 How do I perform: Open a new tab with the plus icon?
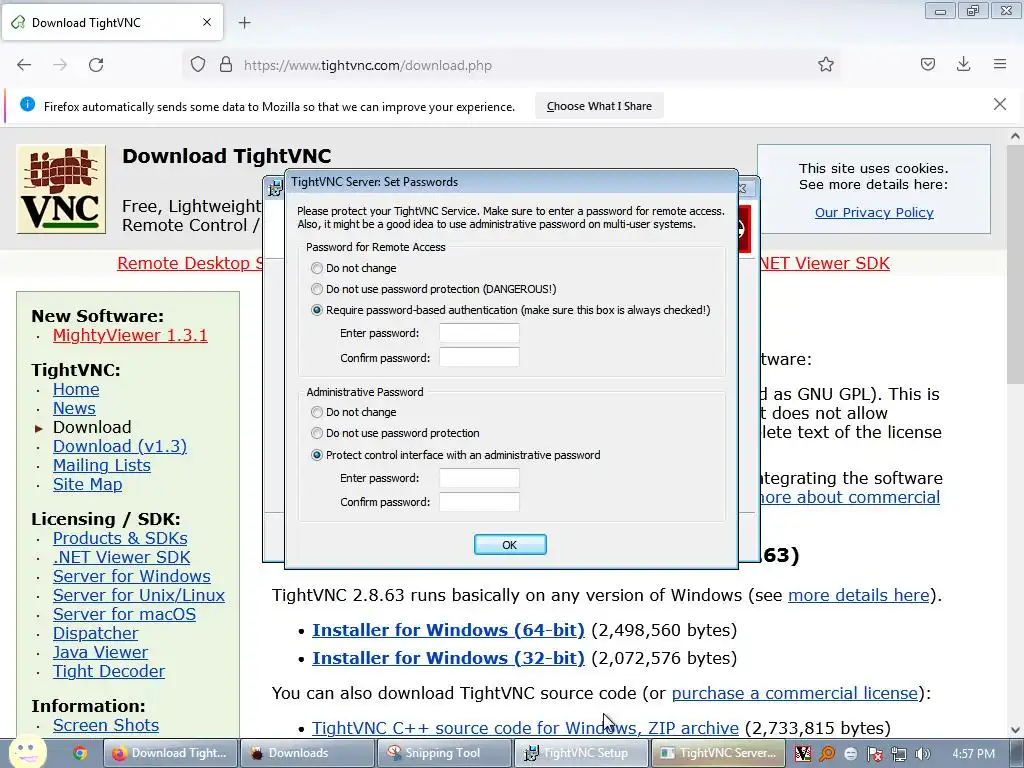click(245, 23)
